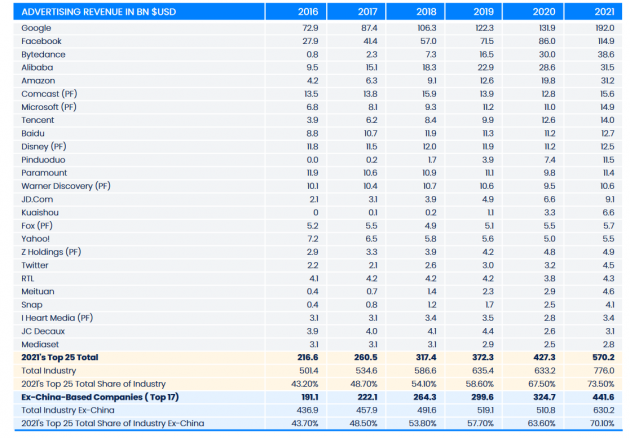Click Top 25 Total 2021 value 570.2

[x=603, y=357]
